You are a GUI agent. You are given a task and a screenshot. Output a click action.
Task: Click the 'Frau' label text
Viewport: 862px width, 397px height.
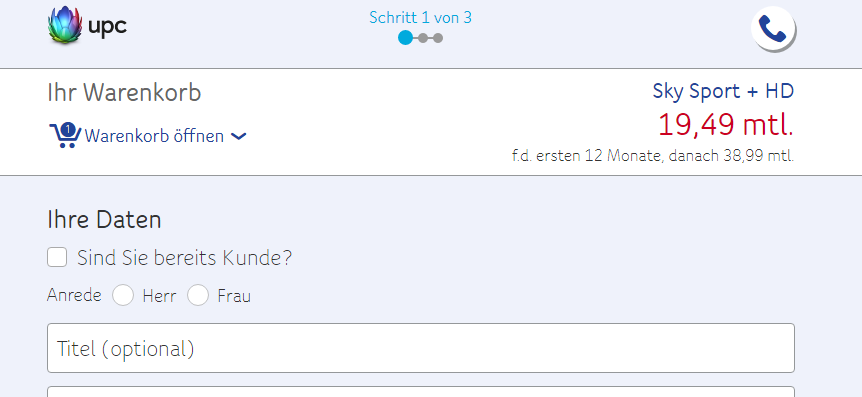234,296
